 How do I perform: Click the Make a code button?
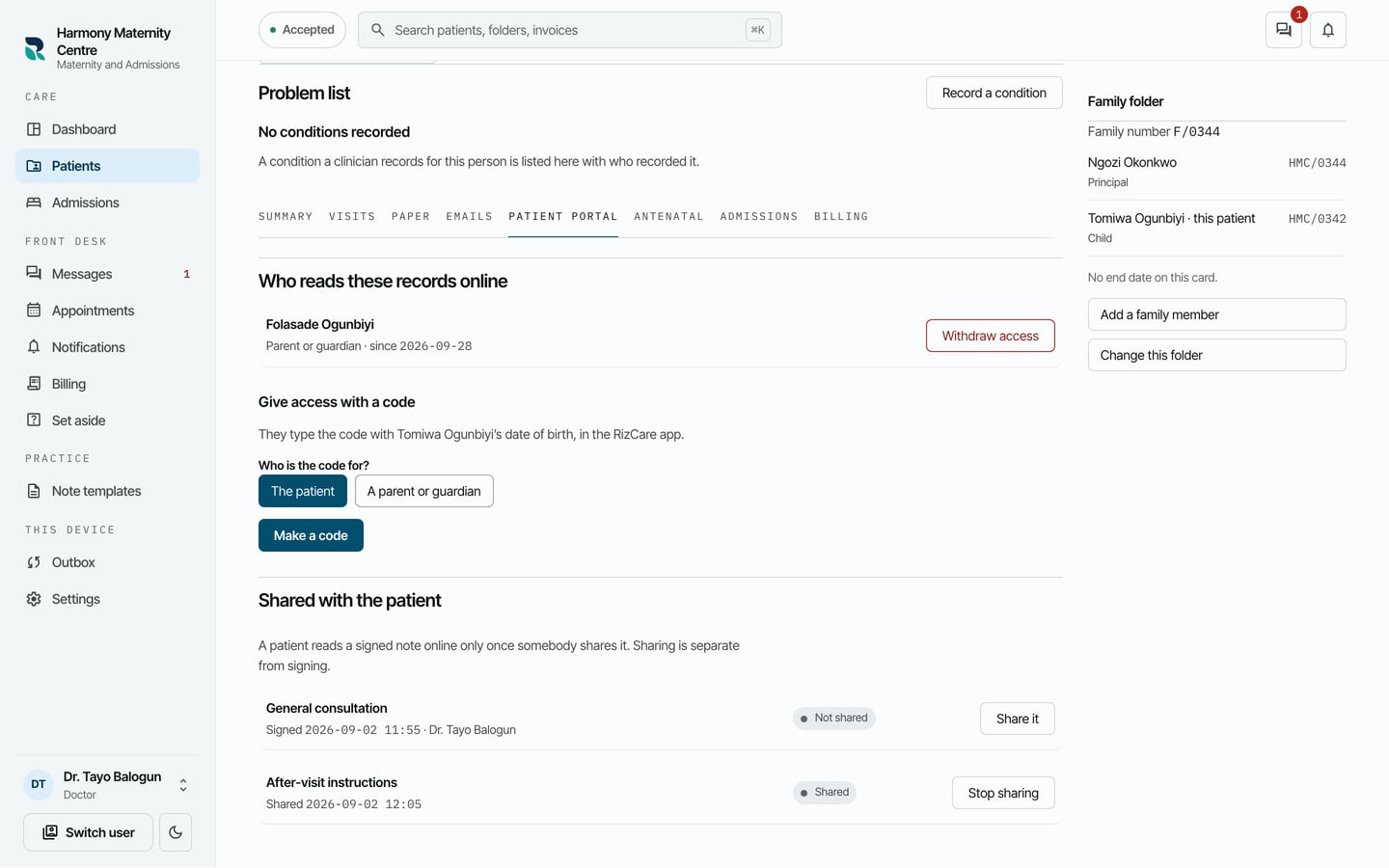pyautogui.click(x=311, y=535)
